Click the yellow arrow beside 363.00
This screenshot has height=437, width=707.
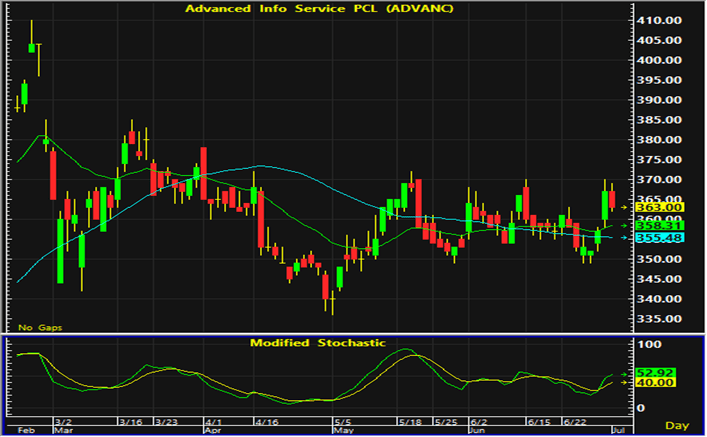pos(624,207)
